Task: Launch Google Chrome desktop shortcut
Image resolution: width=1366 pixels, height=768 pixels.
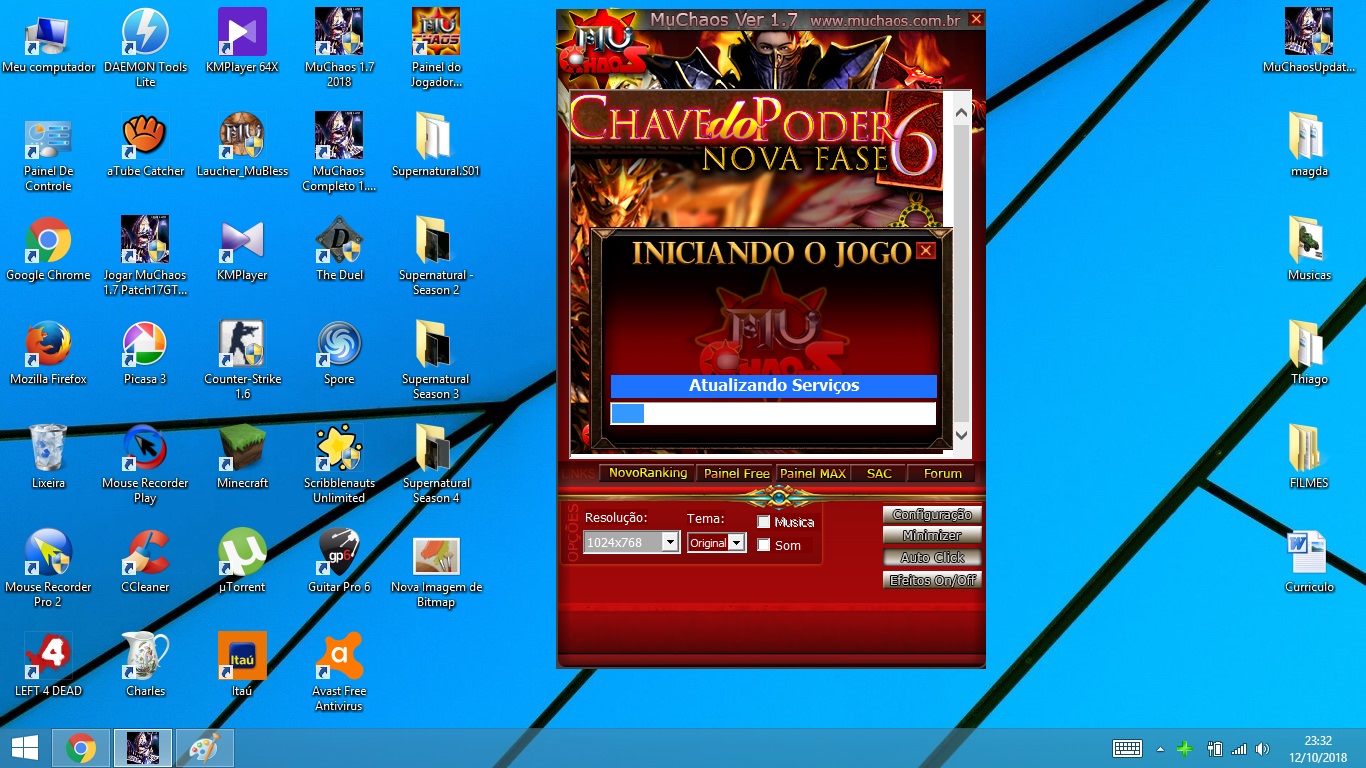Action: pyautogui.click(x=48, y=250)
